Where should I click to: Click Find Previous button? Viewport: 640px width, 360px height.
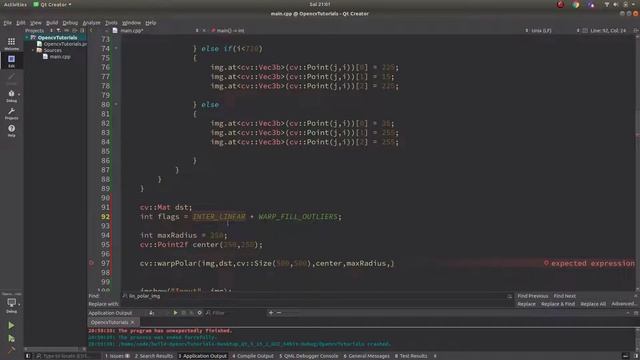click(x=533, y=296)
